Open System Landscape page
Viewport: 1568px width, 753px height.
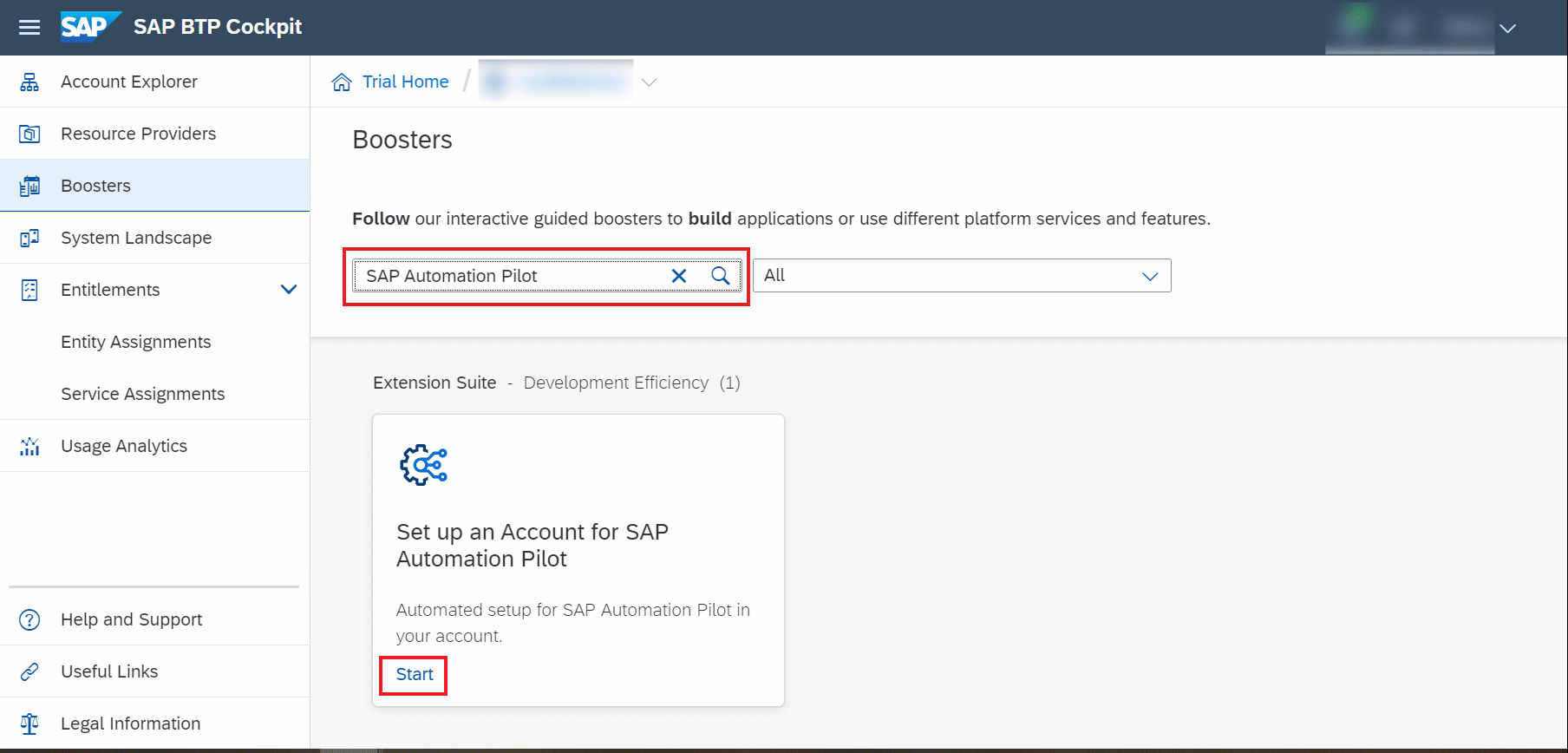[136, 238]
